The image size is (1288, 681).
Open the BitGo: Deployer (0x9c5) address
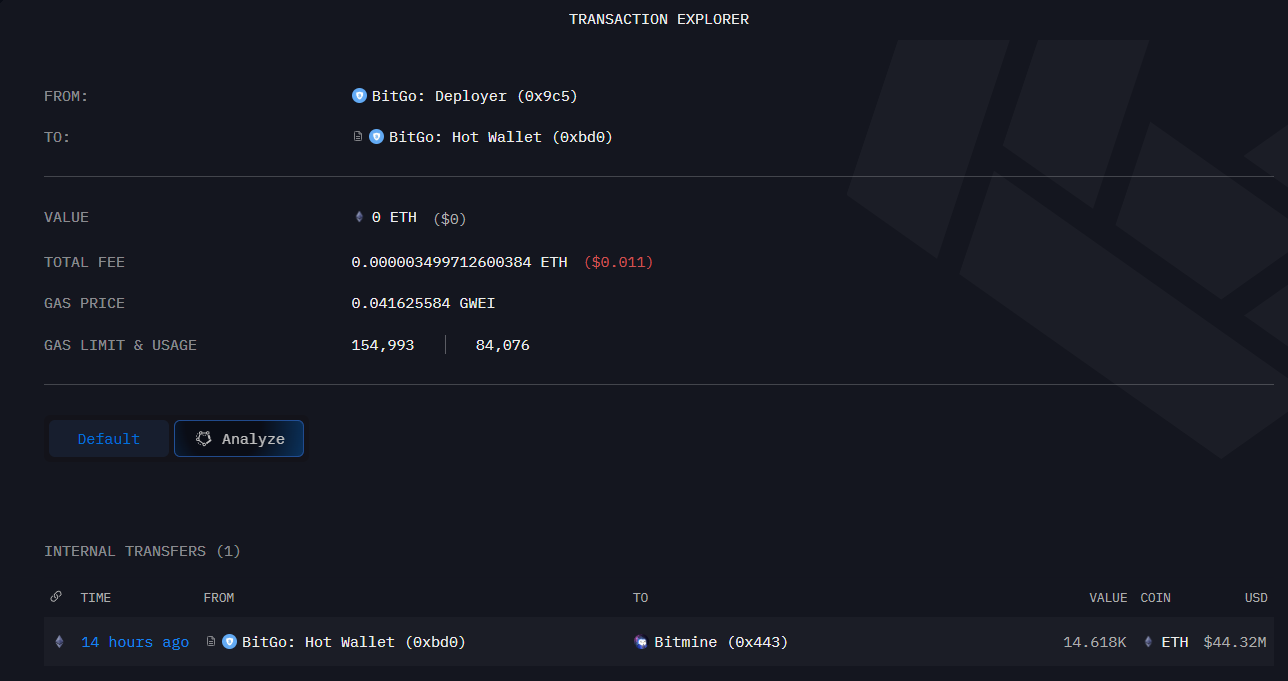[474, 96]
